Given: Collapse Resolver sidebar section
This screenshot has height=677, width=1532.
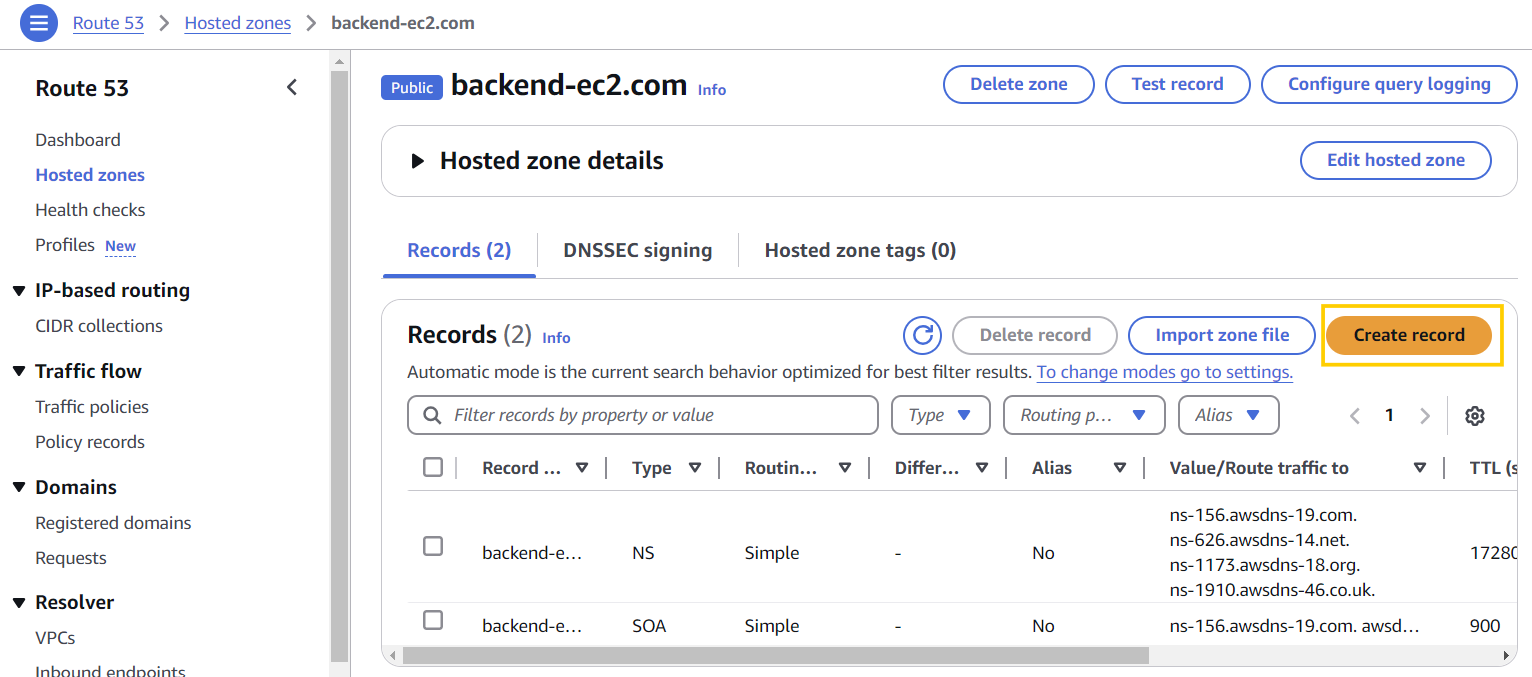Looking at the screenshot, I should pos(19,603).
